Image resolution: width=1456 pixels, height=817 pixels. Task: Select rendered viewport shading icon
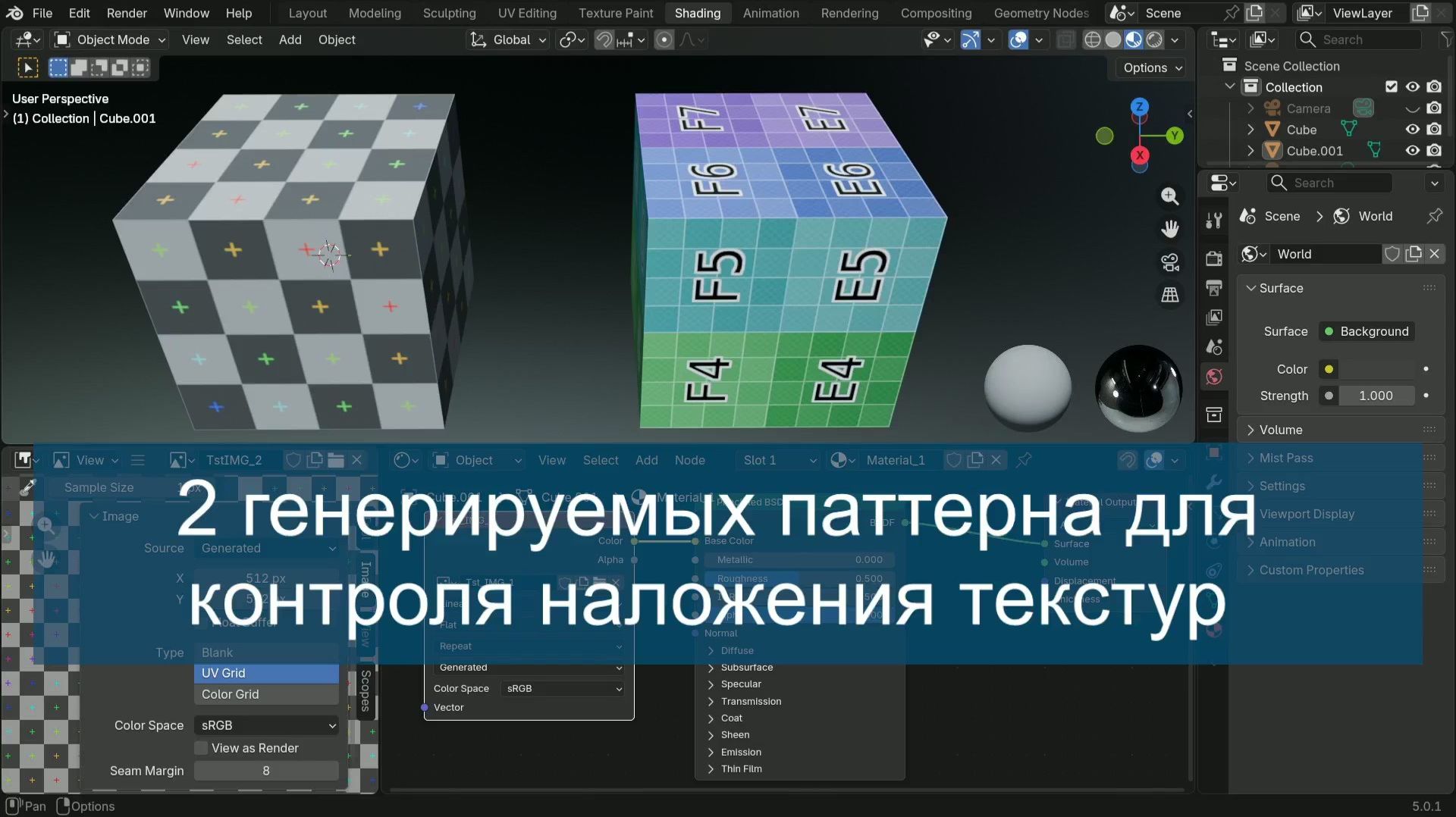(x=1154, y=39)
